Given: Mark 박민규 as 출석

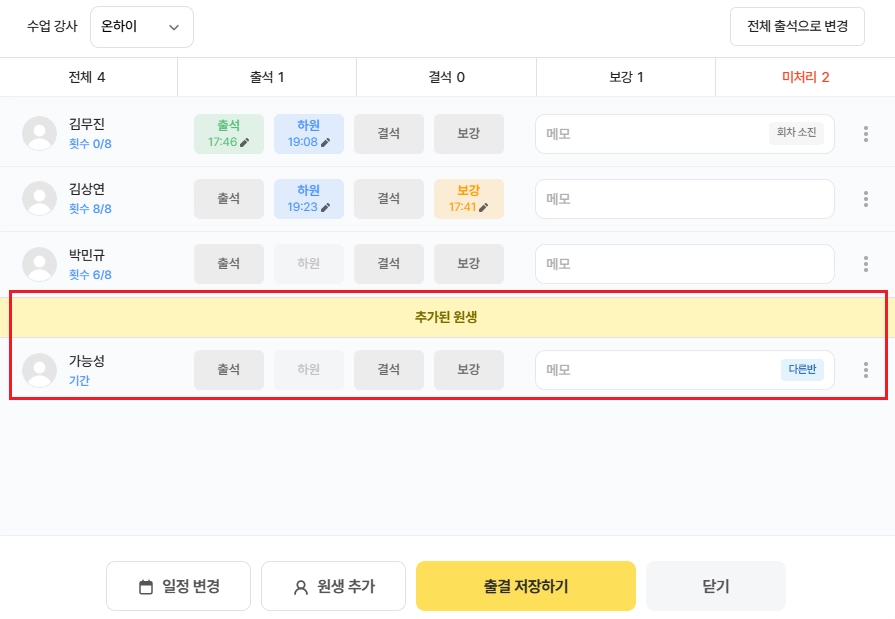Looking at the screenshot, I should tap(229, 264).
